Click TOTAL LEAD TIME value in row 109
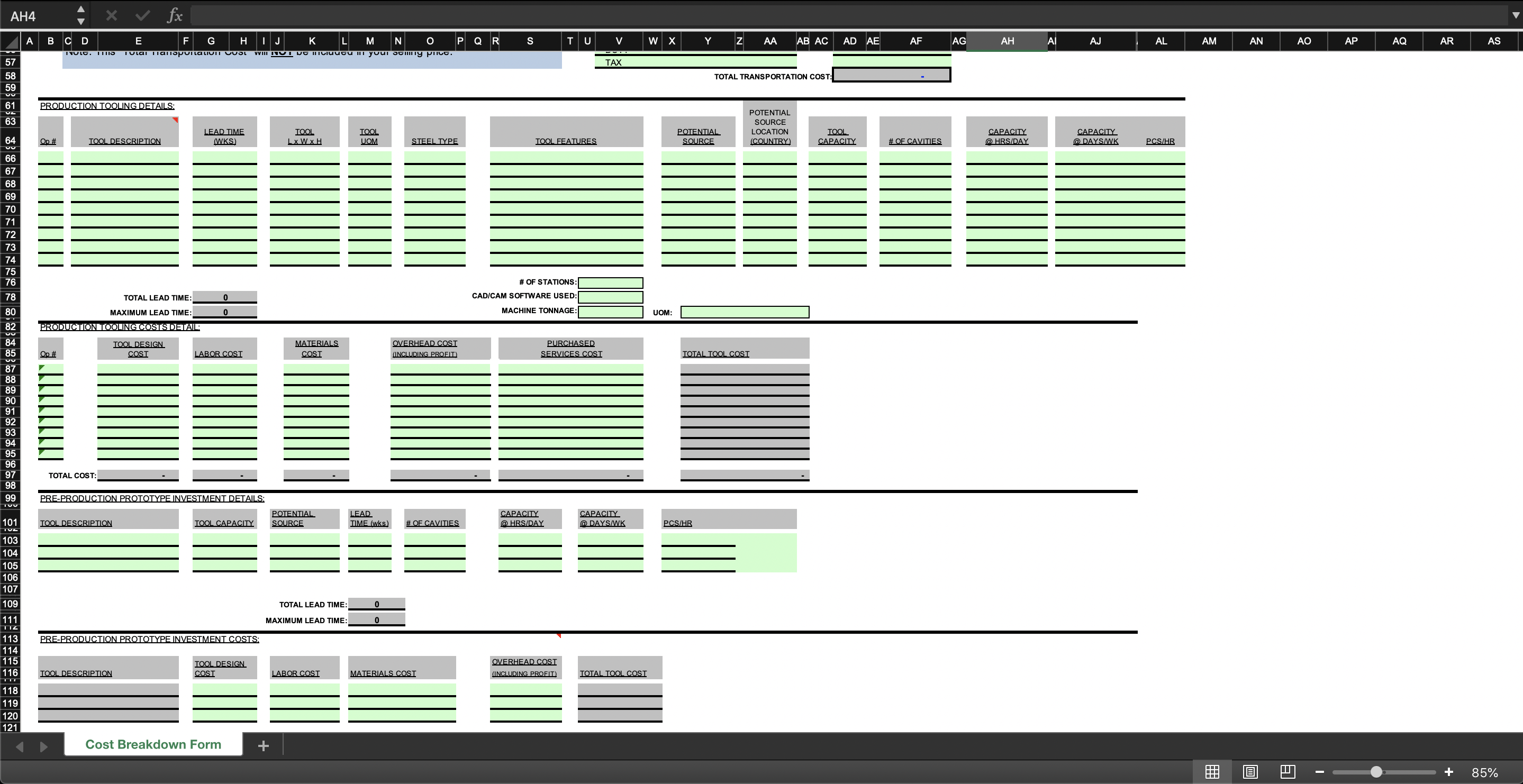This screenshot has width=1523, height=784. click(x=377, y=604)
